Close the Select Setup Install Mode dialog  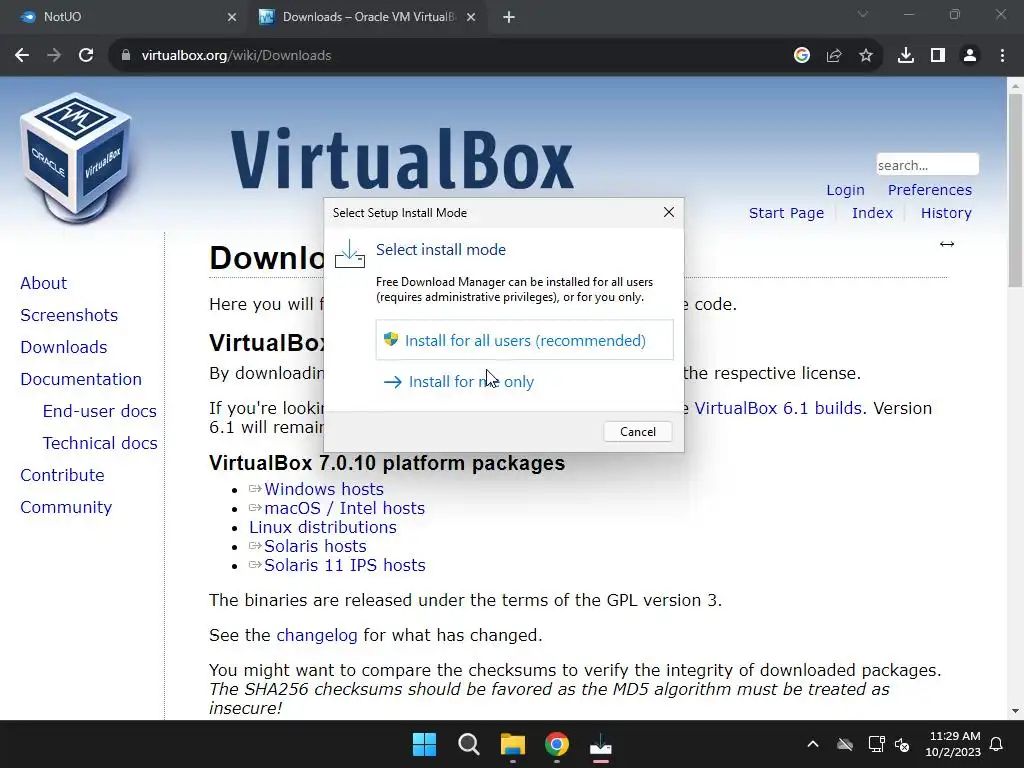tap(669, 212)
